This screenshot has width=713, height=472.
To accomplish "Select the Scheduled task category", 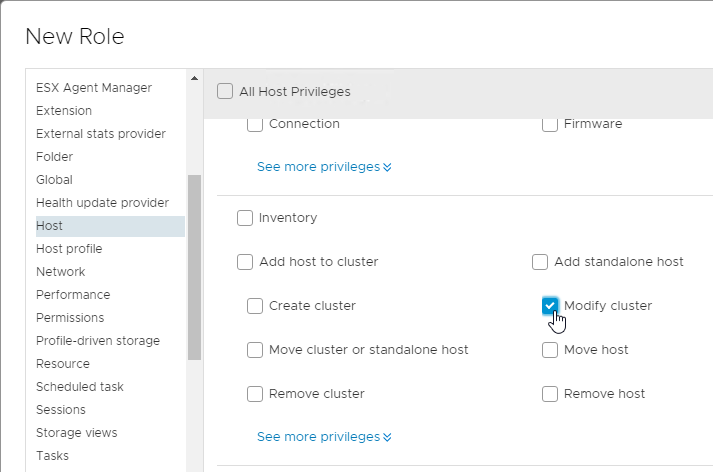I will 80,387.
